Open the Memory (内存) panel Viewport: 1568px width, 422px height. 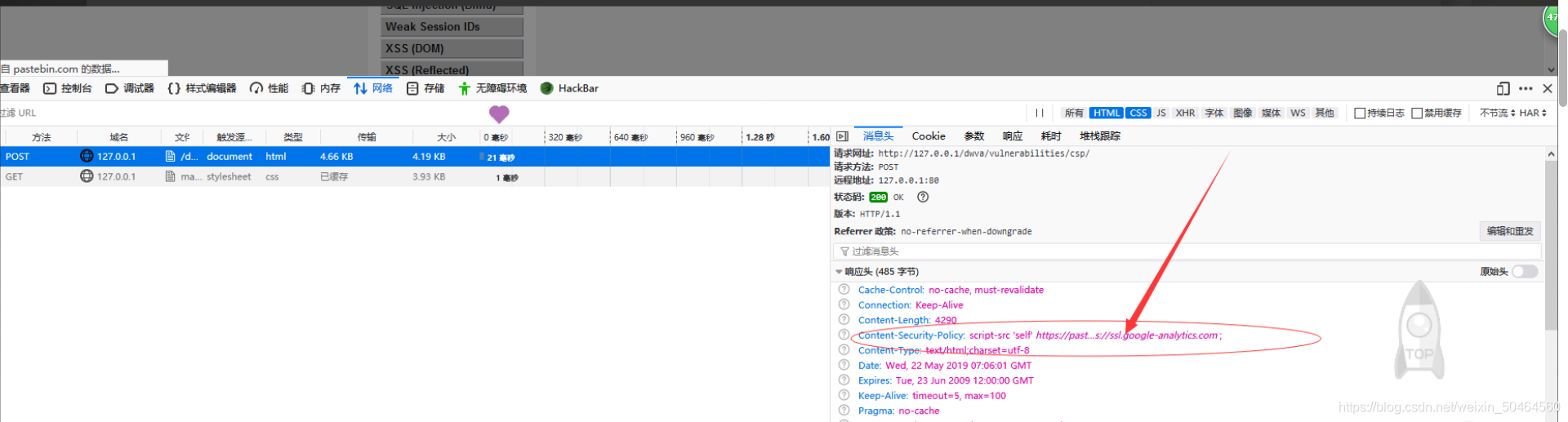coord(321,88)
